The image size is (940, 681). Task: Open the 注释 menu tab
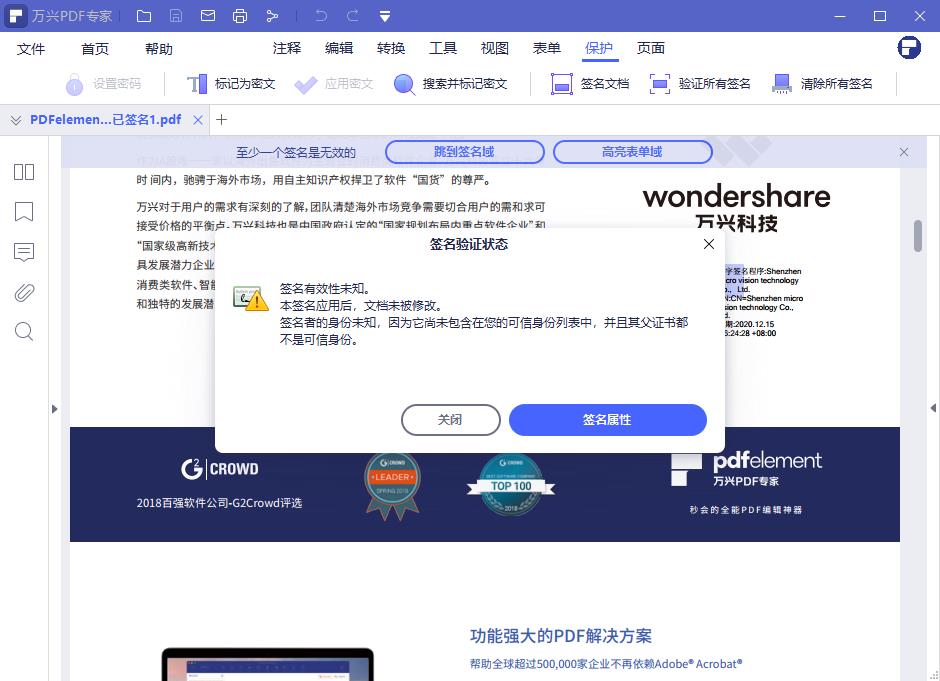tap(287, 48)
